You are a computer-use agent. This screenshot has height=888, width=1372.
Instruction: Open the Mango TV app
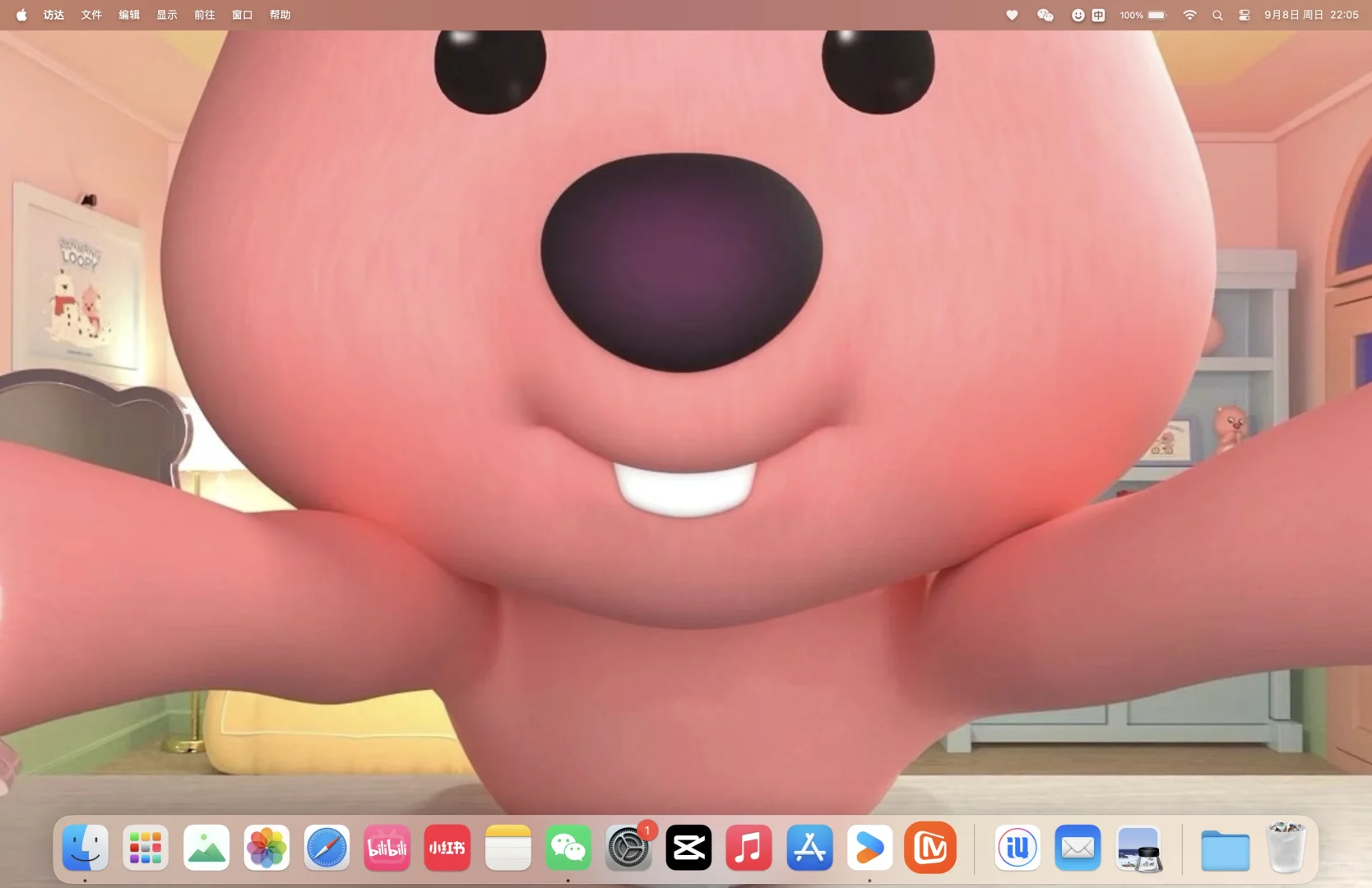click(x=930, y=848)
